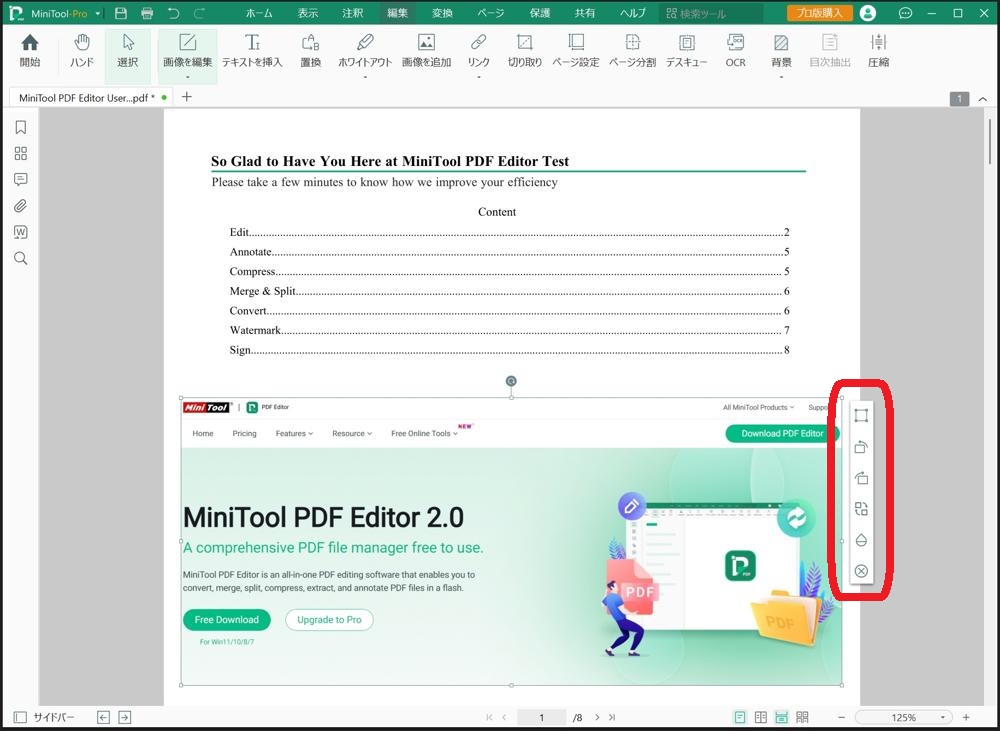This screenshot has height=731, width=1000.
Task: Open the MiniTool-Pro logo dropdown arrow
Action: click(98, 13)
